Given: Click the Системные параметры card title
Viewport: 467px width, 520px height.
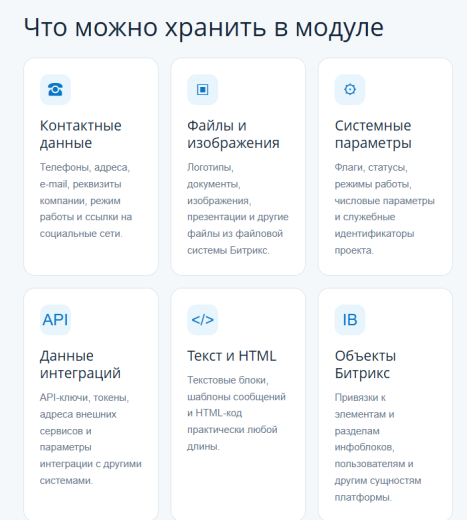Looking at the screenshot, I should (373, 134).
